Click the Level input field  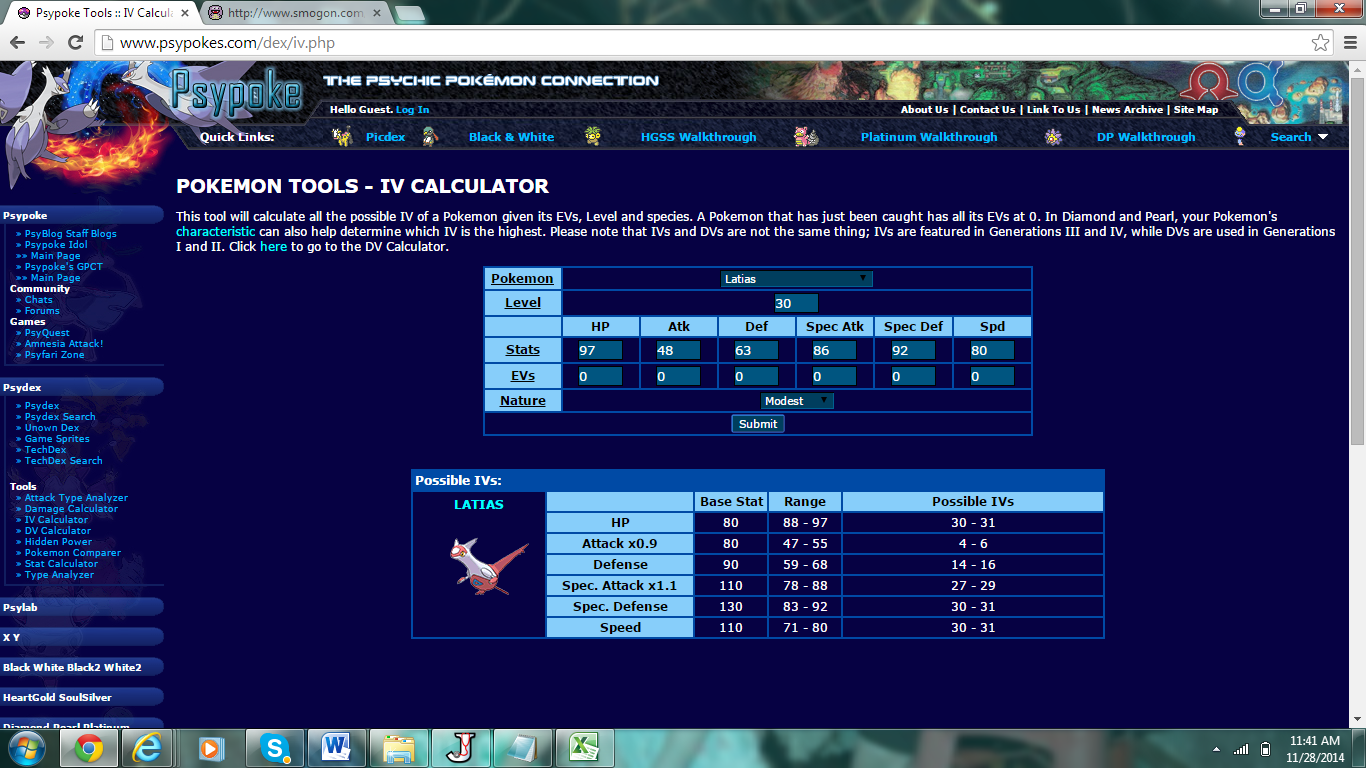click(x=796, y=303)
